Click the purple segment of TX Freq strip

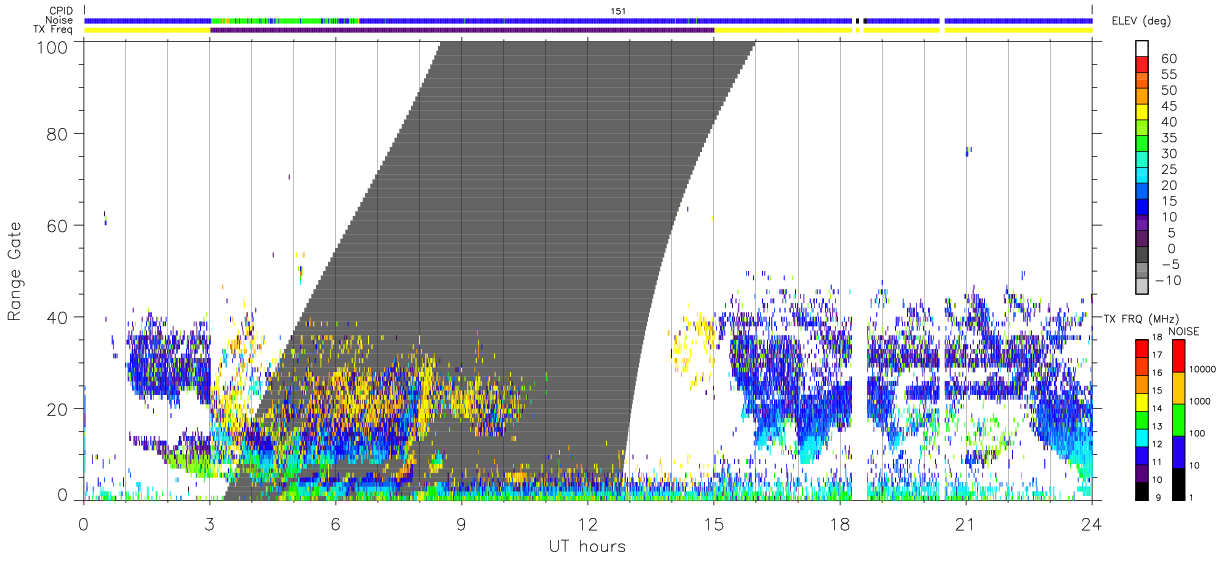click(462, 30)
